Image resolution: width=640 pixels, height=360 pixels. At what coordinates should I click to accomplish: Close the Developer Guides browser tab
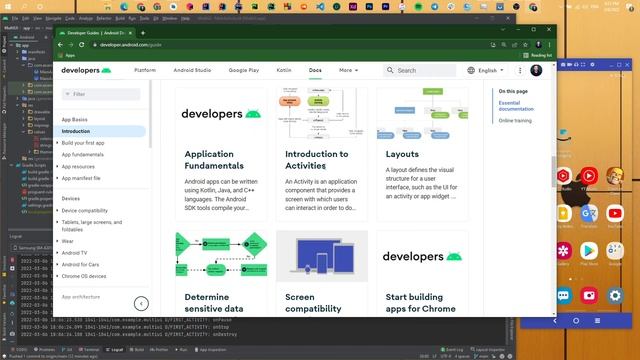[x=131, y=33]
